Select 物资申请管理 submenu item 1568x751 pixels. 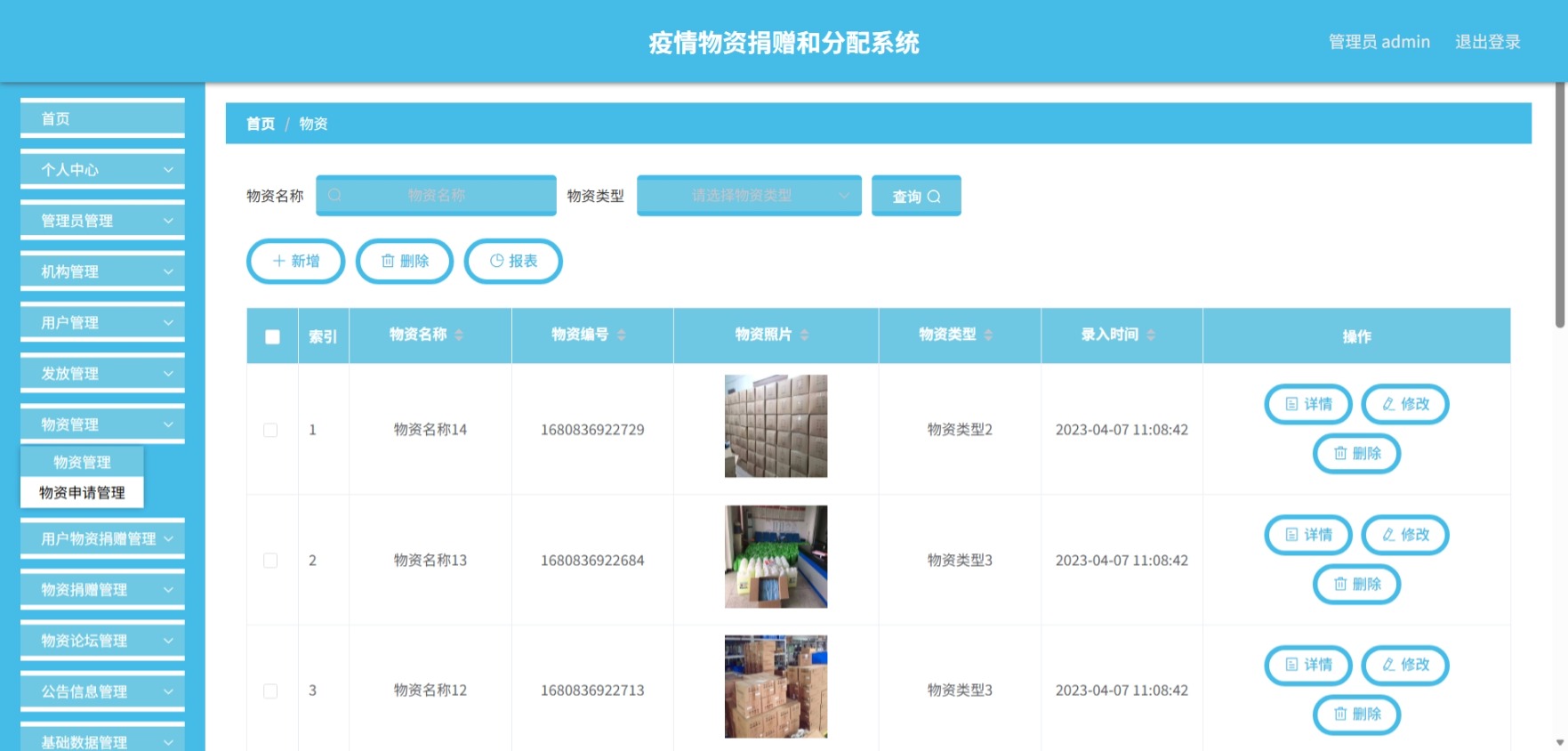tap(82, 492)
